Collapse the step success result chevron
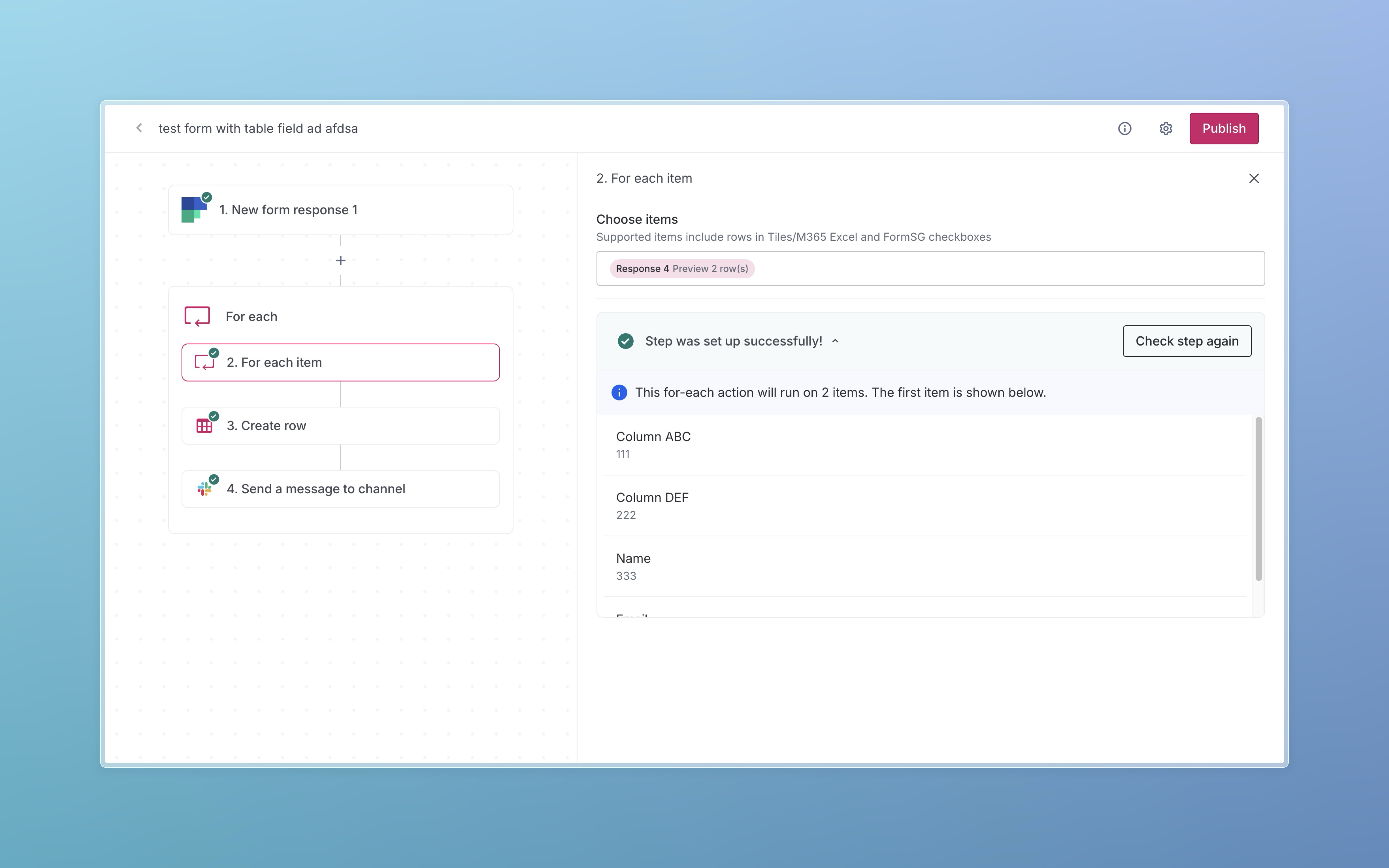 (835, 341)
